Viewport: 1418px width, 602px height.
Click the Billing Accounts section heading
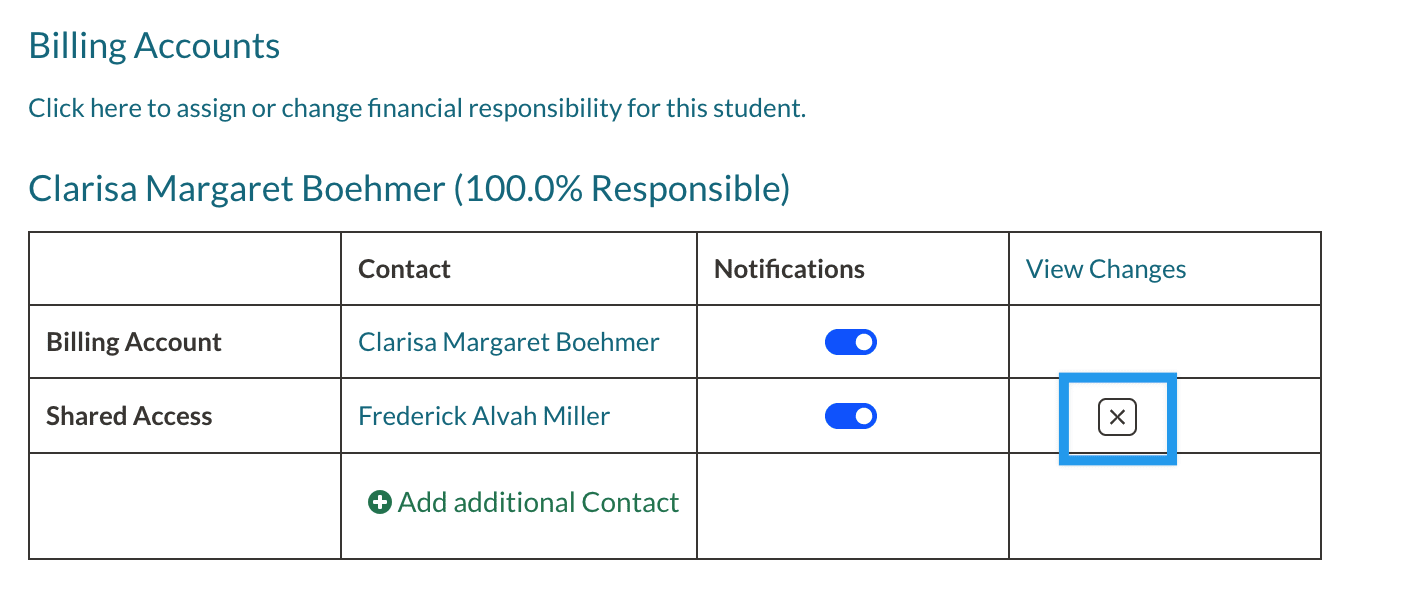(x=154, y=46)
